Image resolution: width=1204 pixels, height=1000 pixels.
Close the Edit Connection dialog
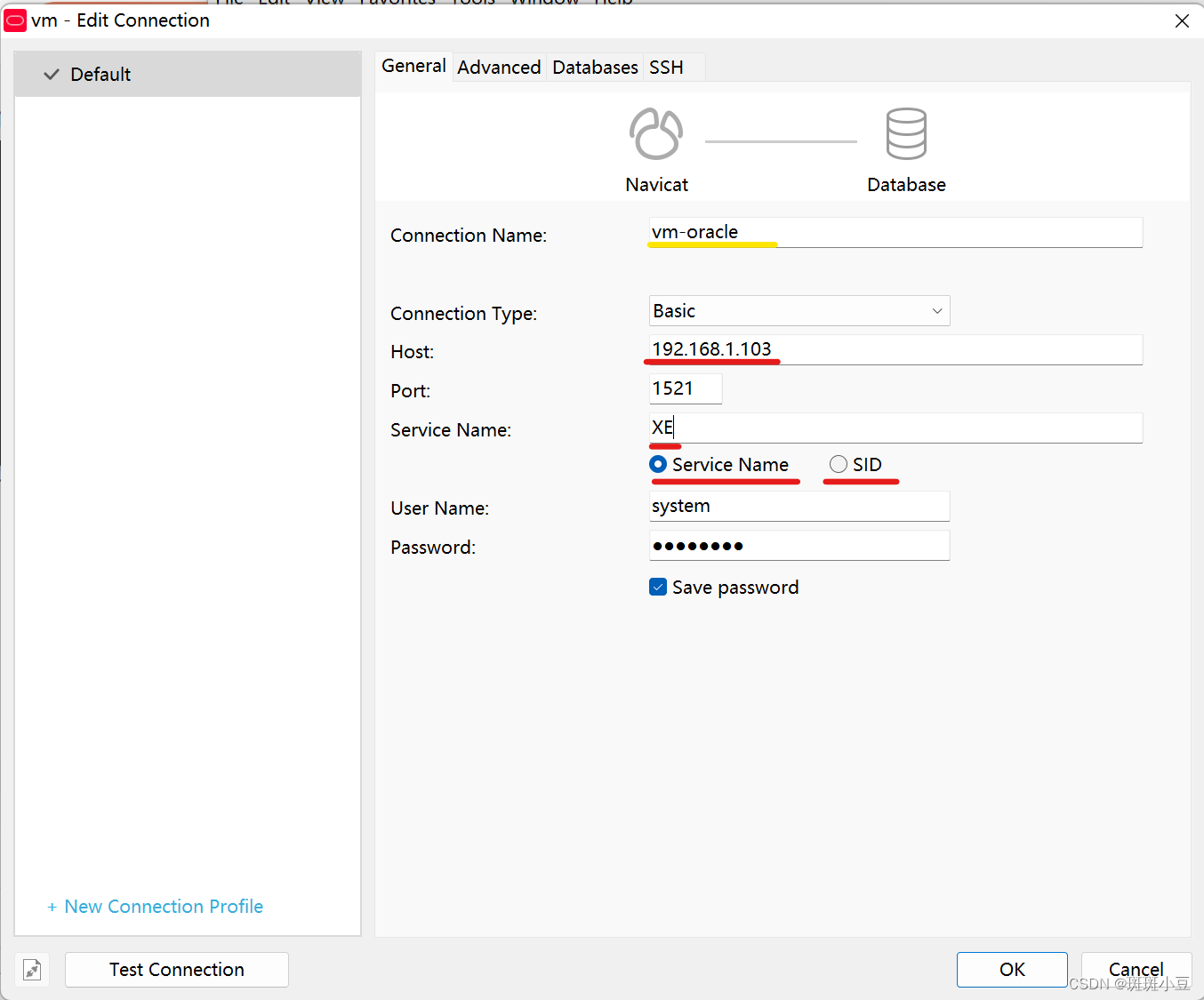1182,20
